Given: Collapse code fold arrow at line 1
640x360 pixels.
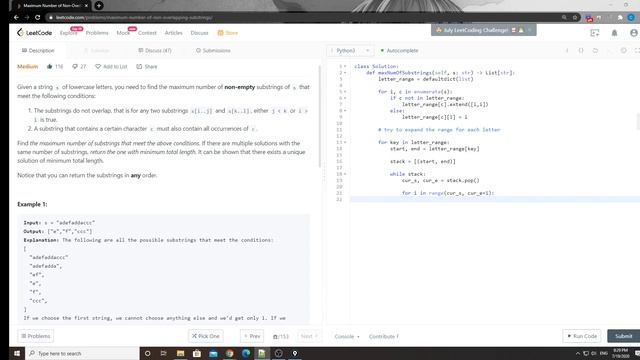Looking at the screenshot, I should 345,67.
